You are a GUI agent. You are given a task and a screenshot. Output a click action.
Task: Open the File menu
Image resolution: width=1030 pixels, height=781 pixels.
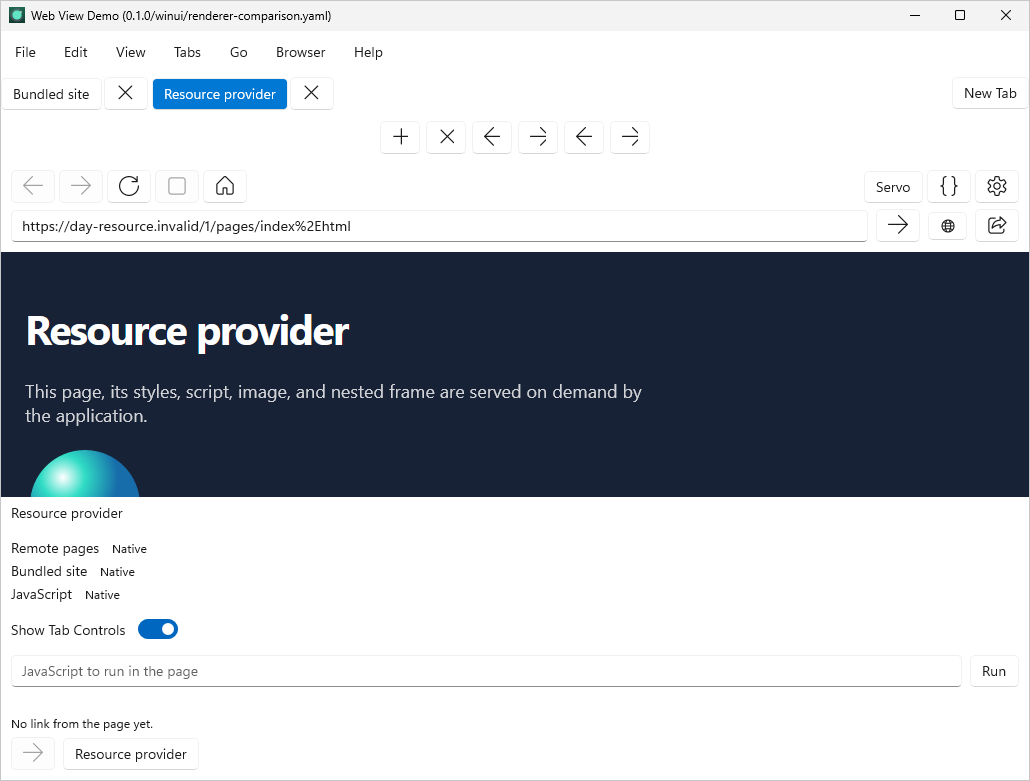click(26, 53)
